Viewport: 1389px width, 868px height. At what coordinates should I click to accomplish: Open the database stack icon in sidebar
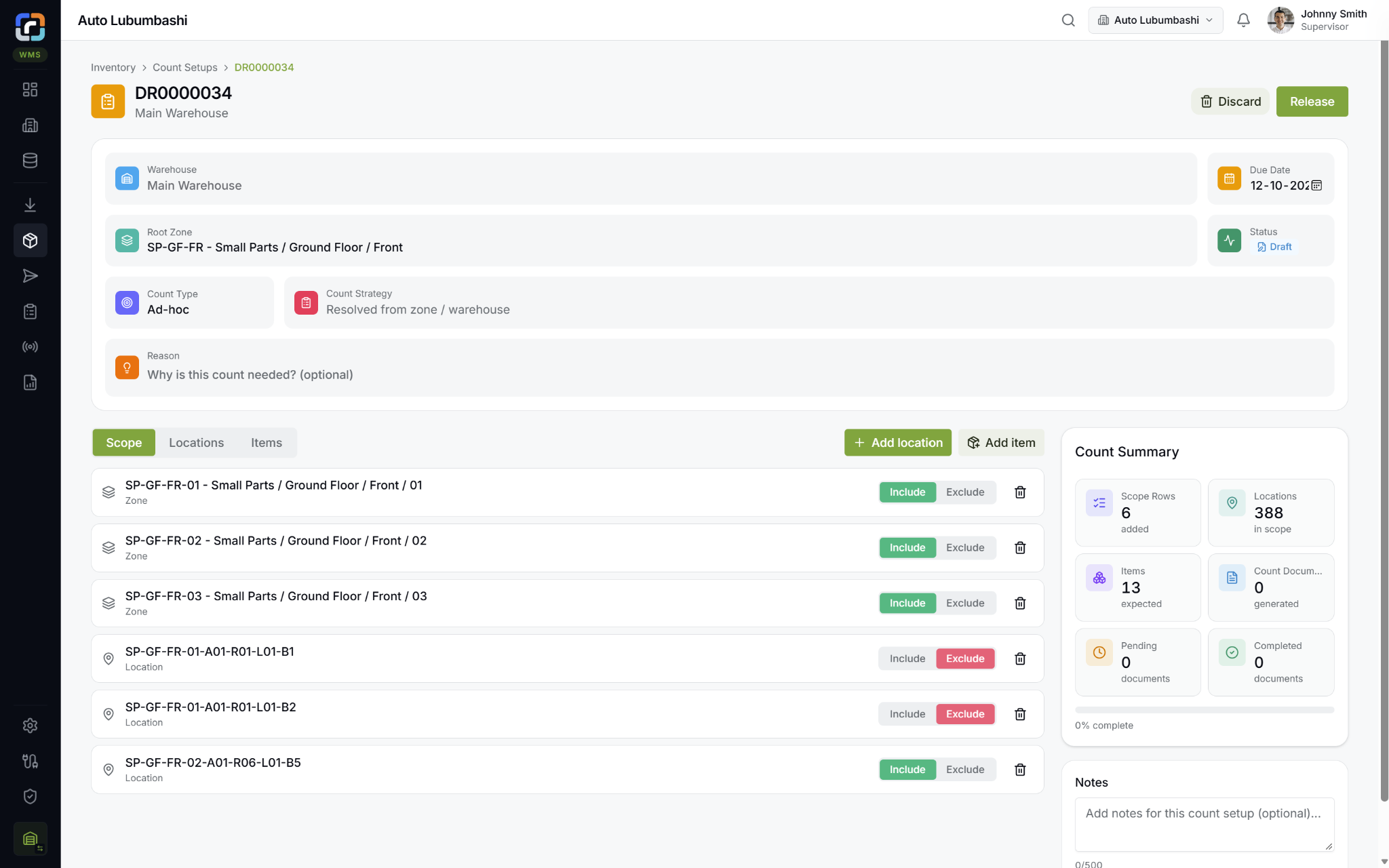30,161
